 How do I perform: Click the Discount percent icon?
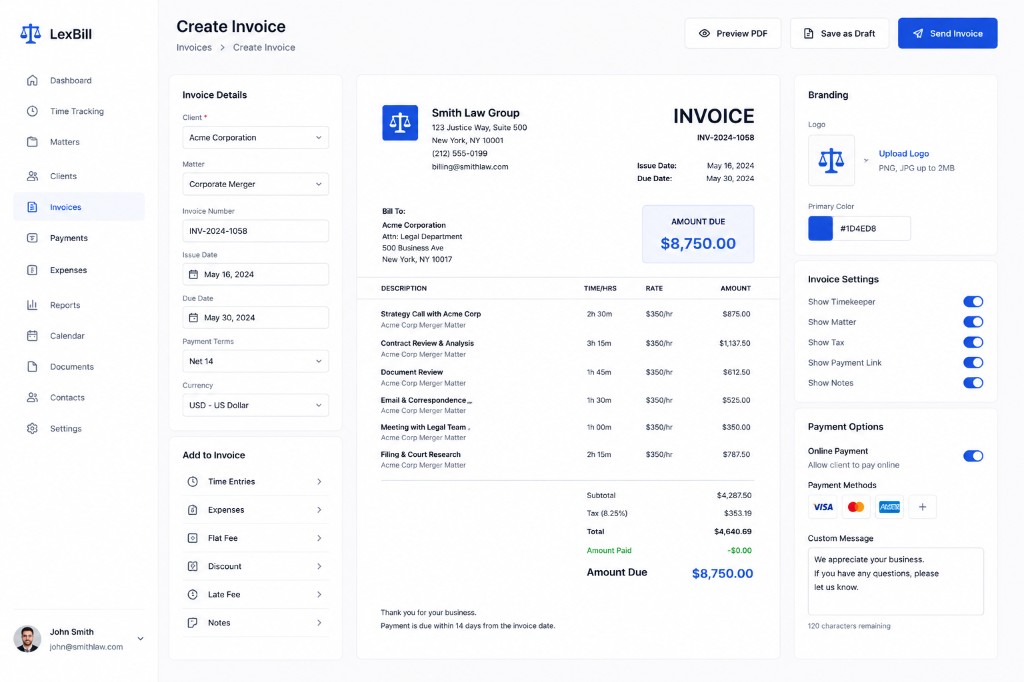point(193,566)
